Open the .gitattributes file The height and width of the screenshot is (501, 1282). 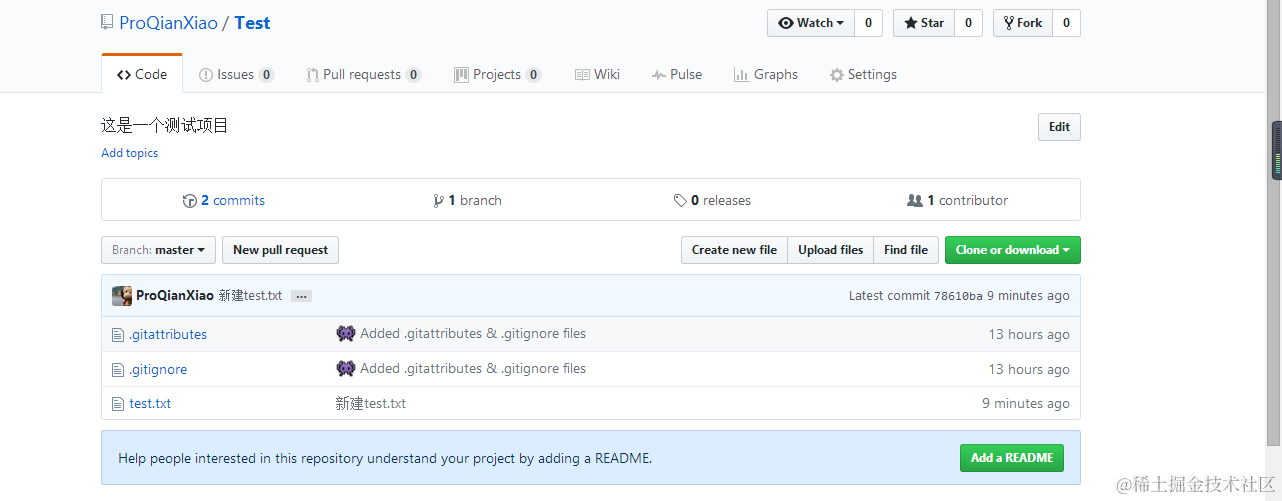(x=168, y=335)
